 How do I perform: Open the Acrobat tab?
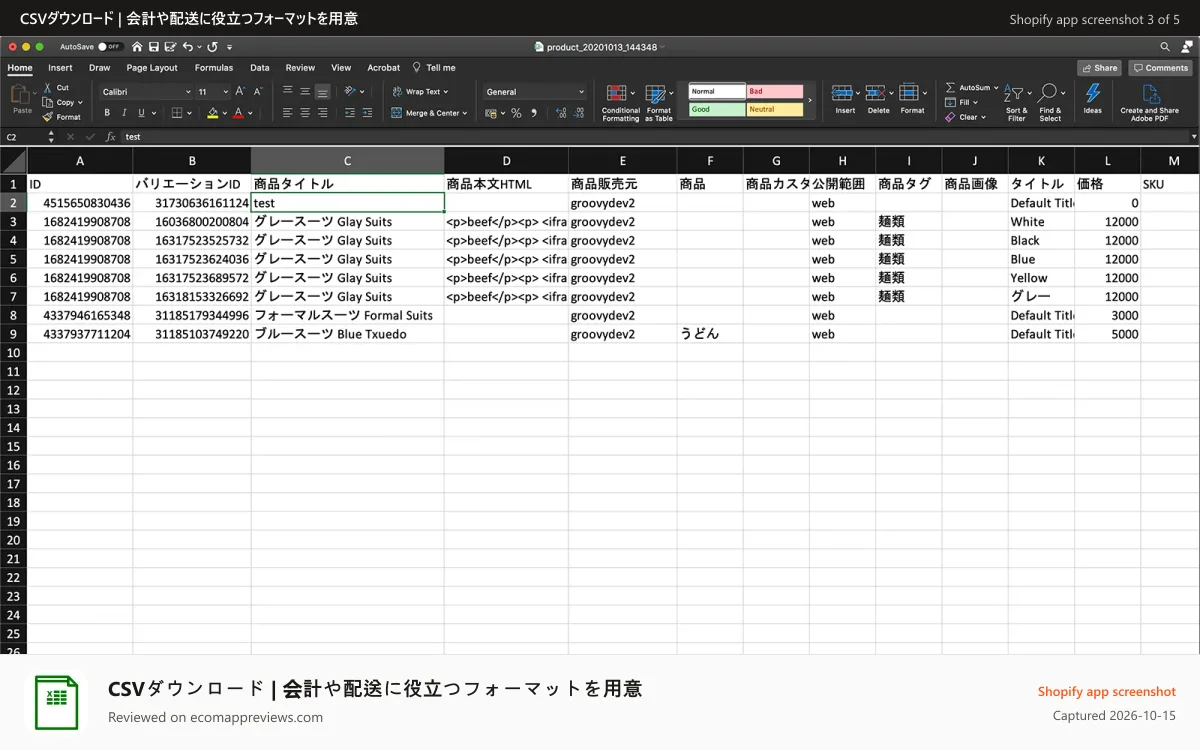click(384, 68)
